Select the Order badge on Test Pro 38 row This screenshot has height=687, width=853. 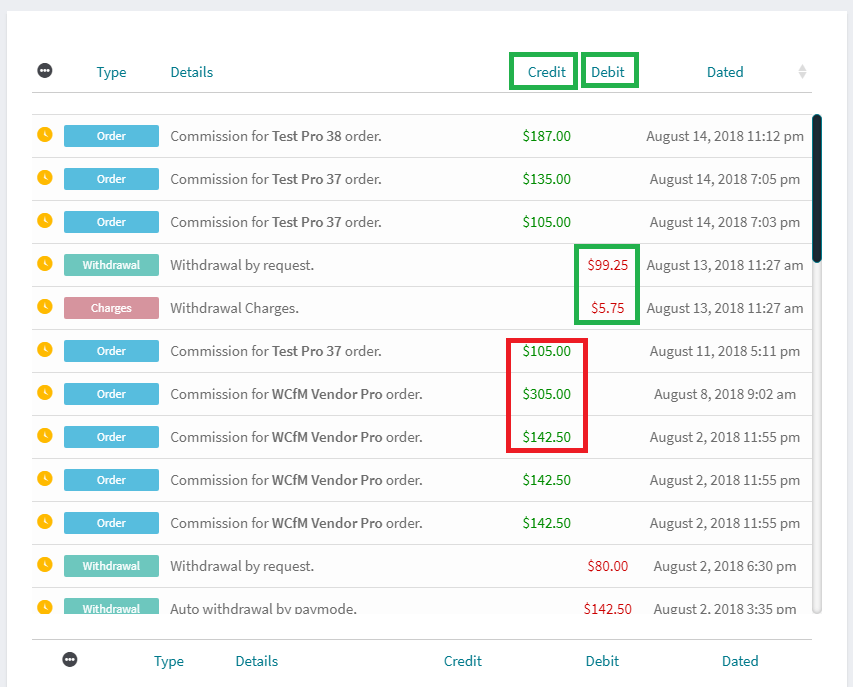click(x=111, y=135)
